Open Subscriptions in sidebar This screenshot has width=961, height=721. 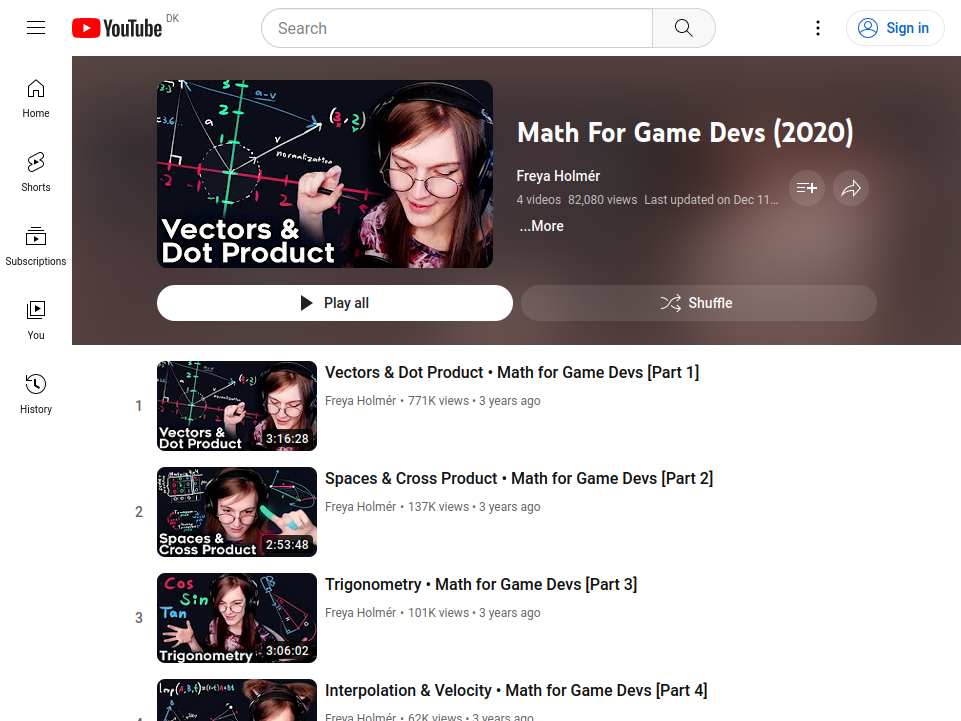click(x=36, y=246)
